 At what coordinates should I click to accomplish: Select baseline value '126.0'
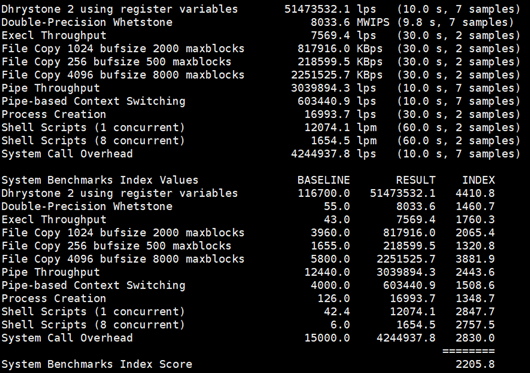(x=334, y=299)
